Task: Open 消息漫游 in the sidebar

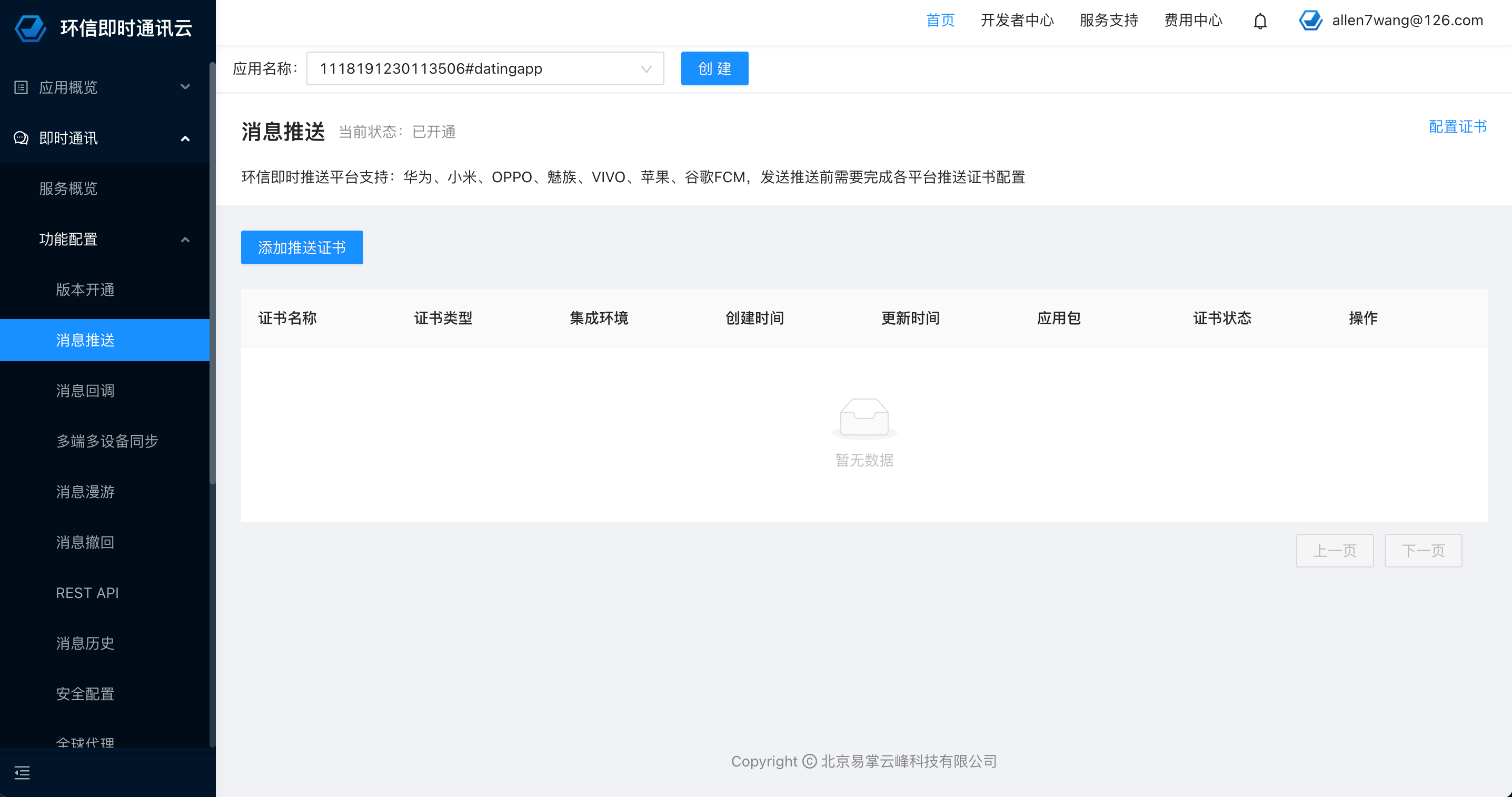Action: (104, 491)
